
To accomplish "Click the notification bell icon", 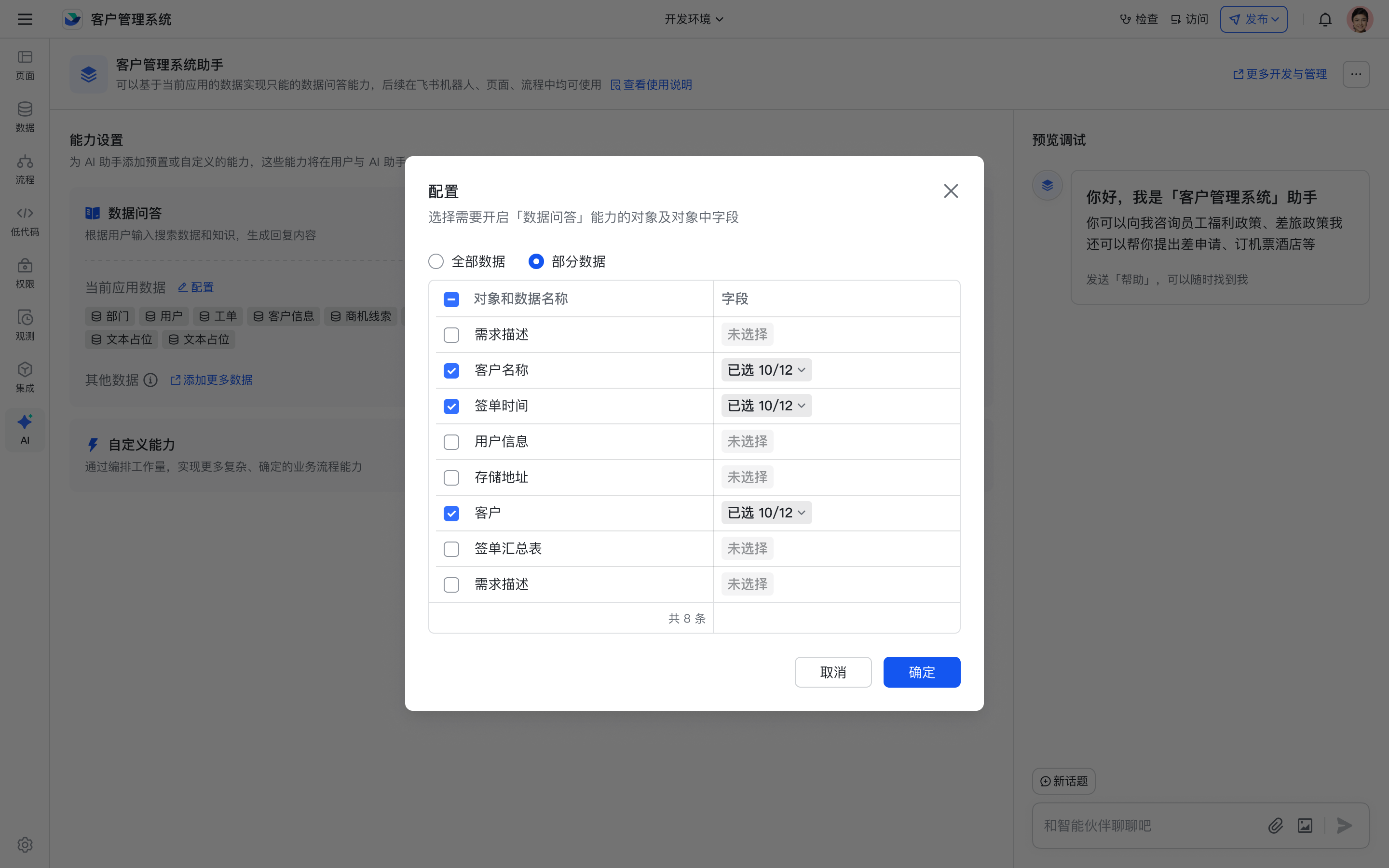I will point(1325,19).
